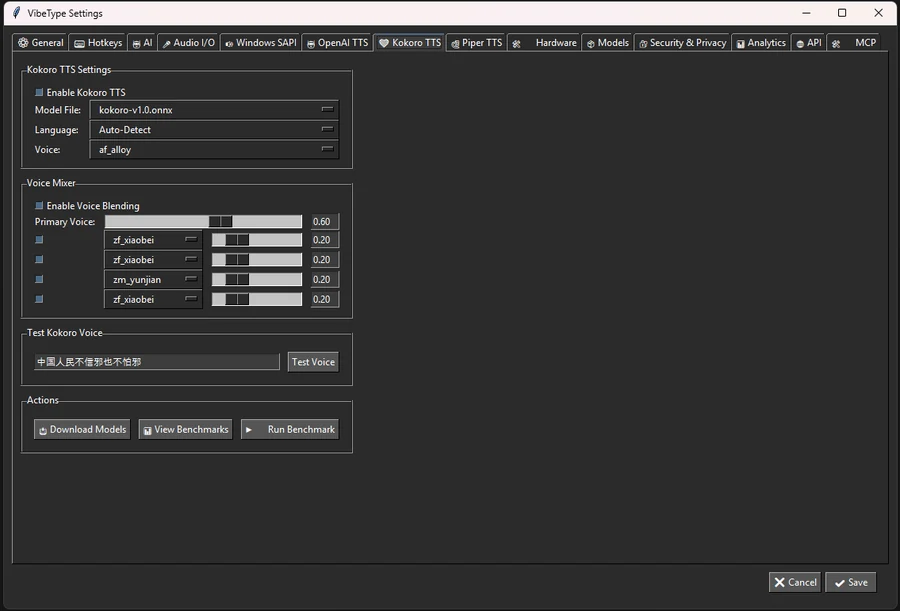
Task: Open the Model File dropdown
Action: coord(214,110)
